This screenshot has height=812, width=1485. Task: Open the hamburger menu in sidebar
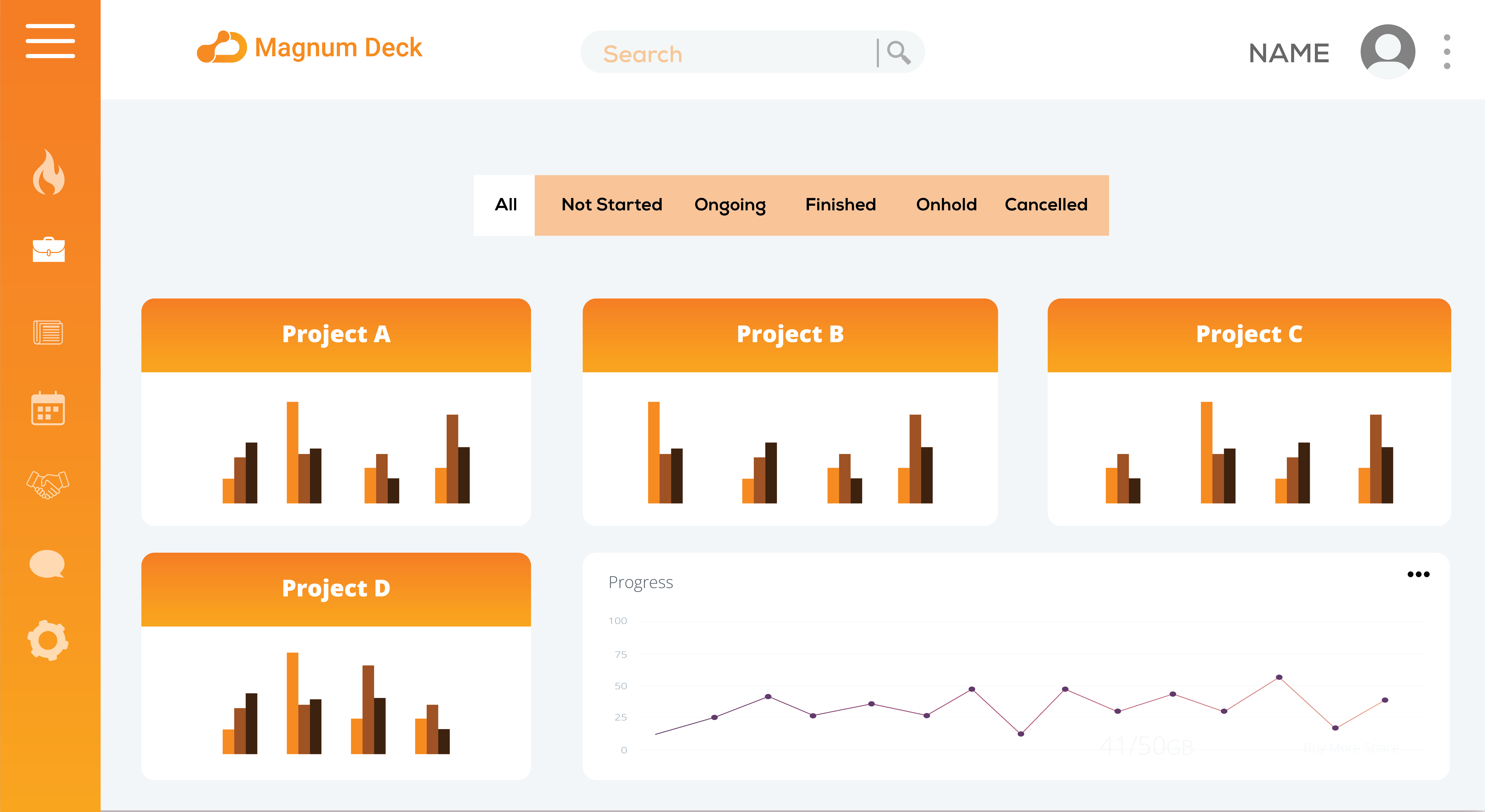tap(50, 41)
